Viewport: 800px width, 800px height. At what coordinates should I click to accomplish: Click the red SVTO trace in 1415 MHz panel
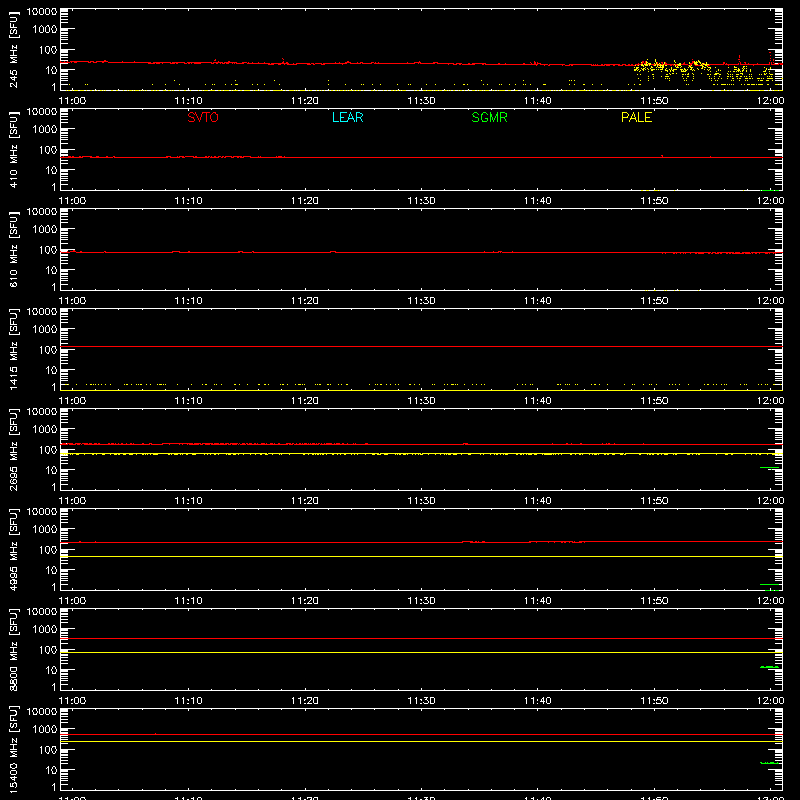point(421,346)
